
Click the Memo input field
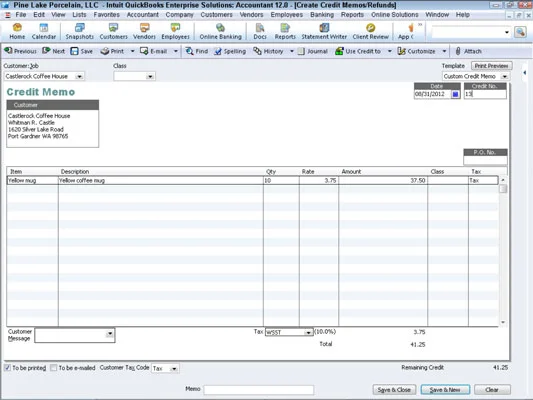(x=258, y=389)
